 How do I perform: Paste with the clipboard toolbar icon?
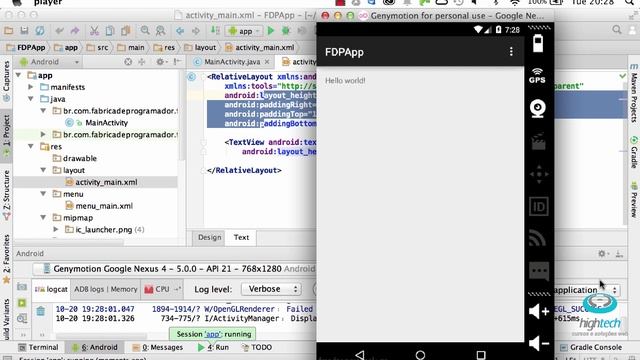(x=126, y=31)
